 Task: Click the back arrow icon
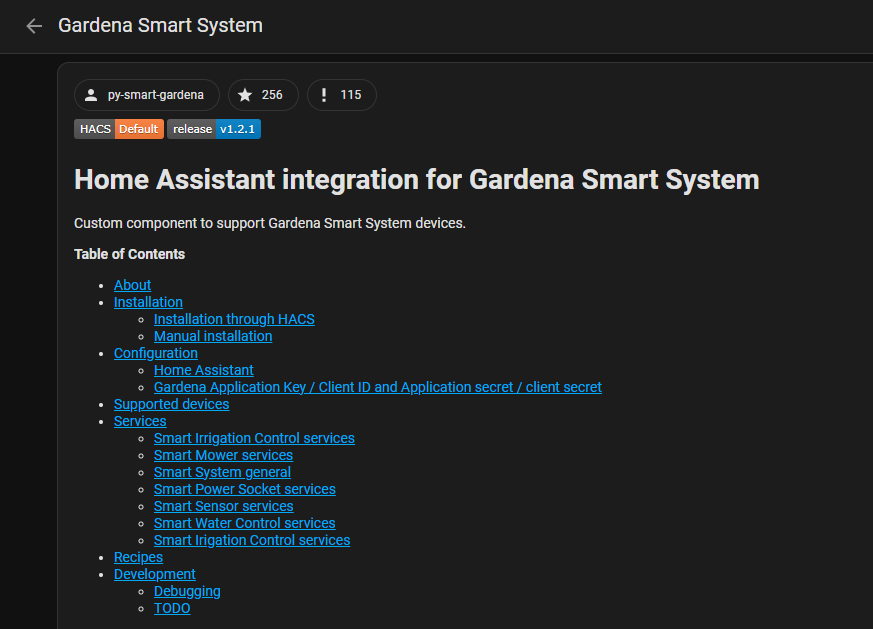(x=34, y=26)
